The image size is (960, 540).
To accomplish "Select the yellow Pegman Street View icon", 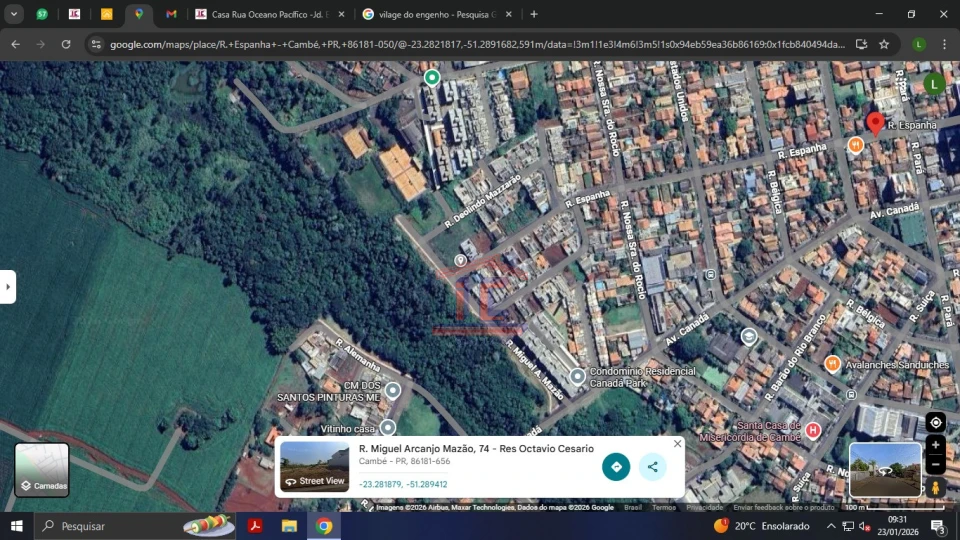I will tap(935, 488).
